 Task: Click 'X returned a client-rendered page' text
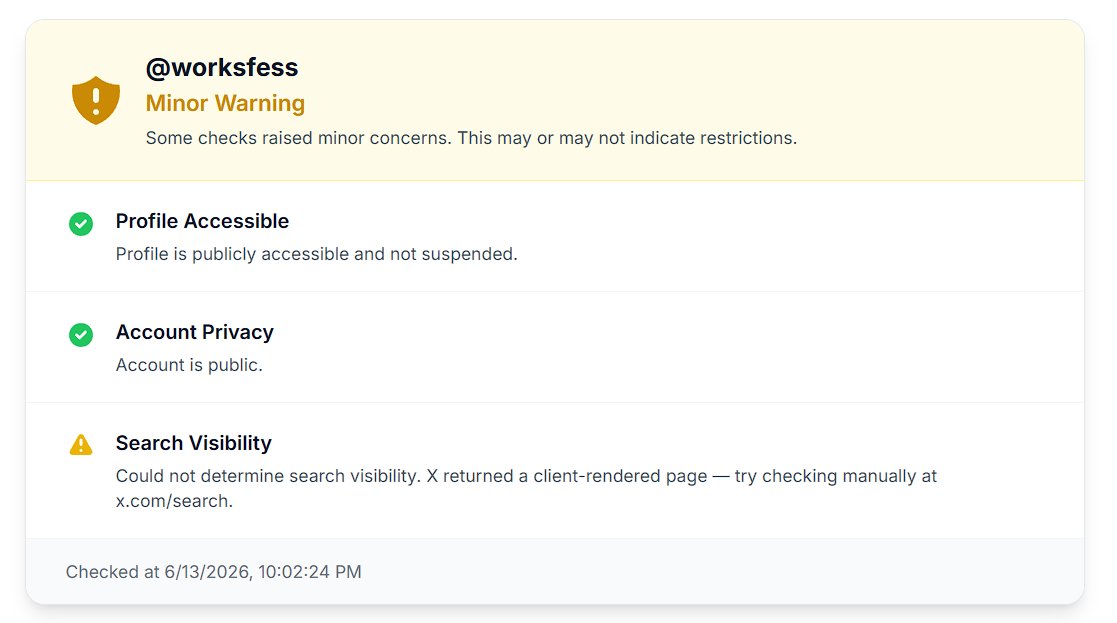pos(567,476)
